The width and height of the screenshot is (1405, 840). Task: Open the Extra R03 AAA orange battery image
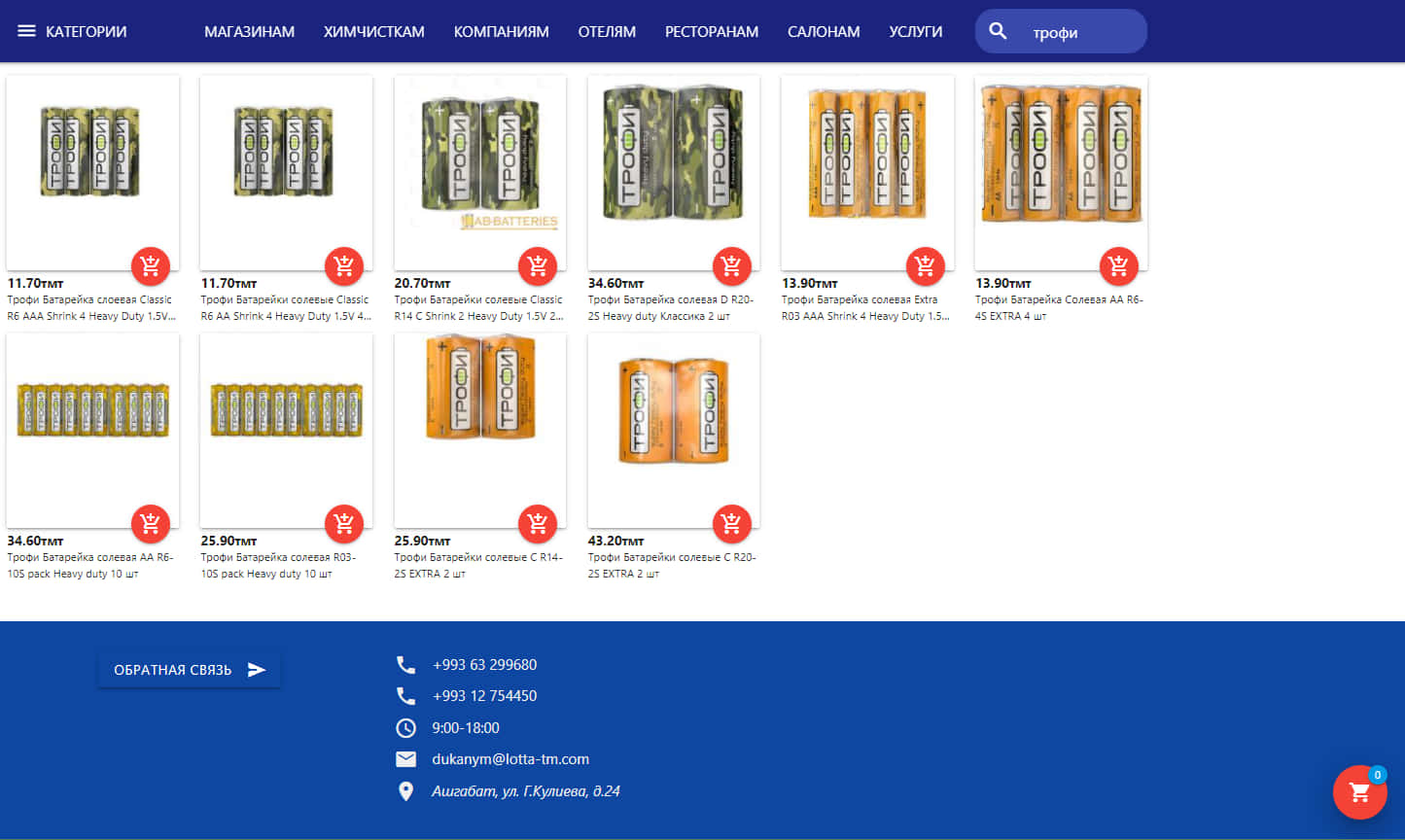867,172
